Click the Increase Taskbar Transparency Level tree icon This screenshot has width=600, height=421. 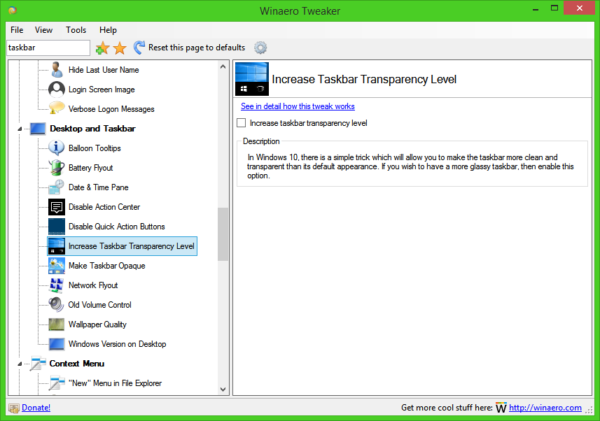[57, 246]
